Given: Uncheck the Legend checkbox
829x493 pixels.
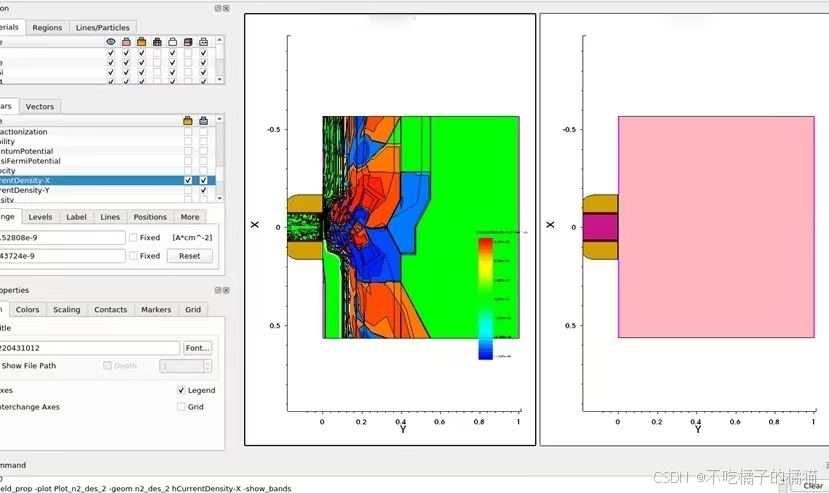Looking at the screenshot, I should 181,390.
